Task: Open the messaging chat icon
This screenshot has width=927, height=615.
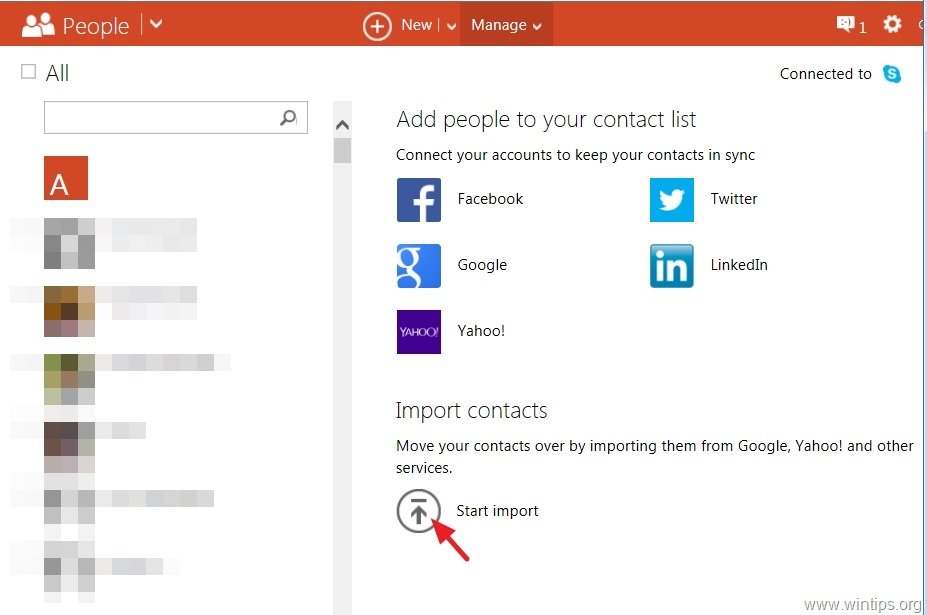Action: click(x=846, y=24)
